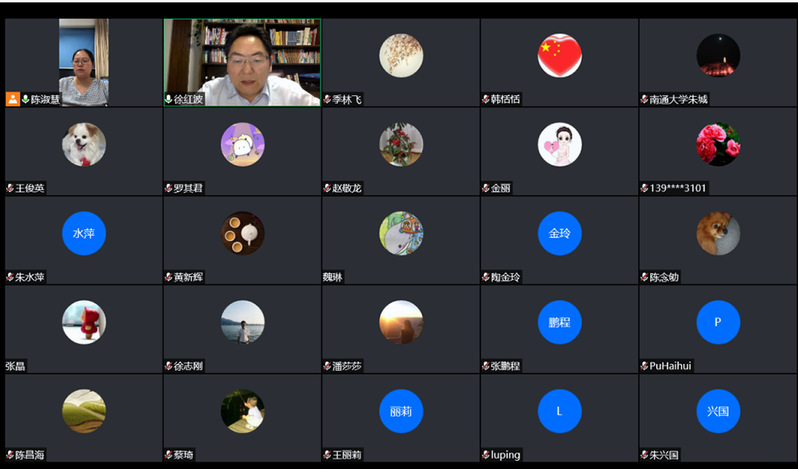Click the muted microphone icon beside 季林飞
This screenshot has width=798, height=469.
coord(327,99)
